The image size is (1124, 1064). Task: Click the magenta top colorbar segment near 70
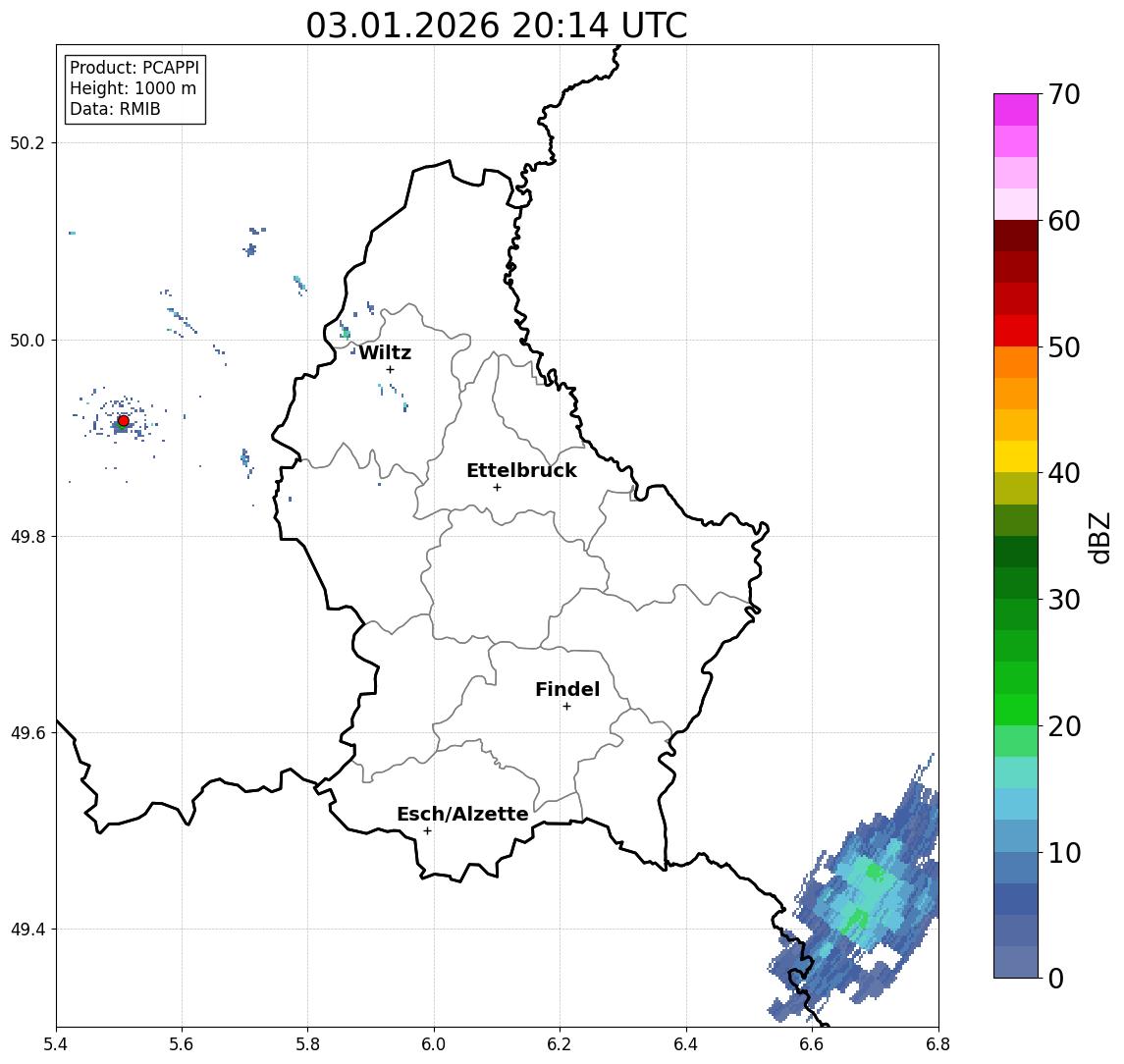1016,110
